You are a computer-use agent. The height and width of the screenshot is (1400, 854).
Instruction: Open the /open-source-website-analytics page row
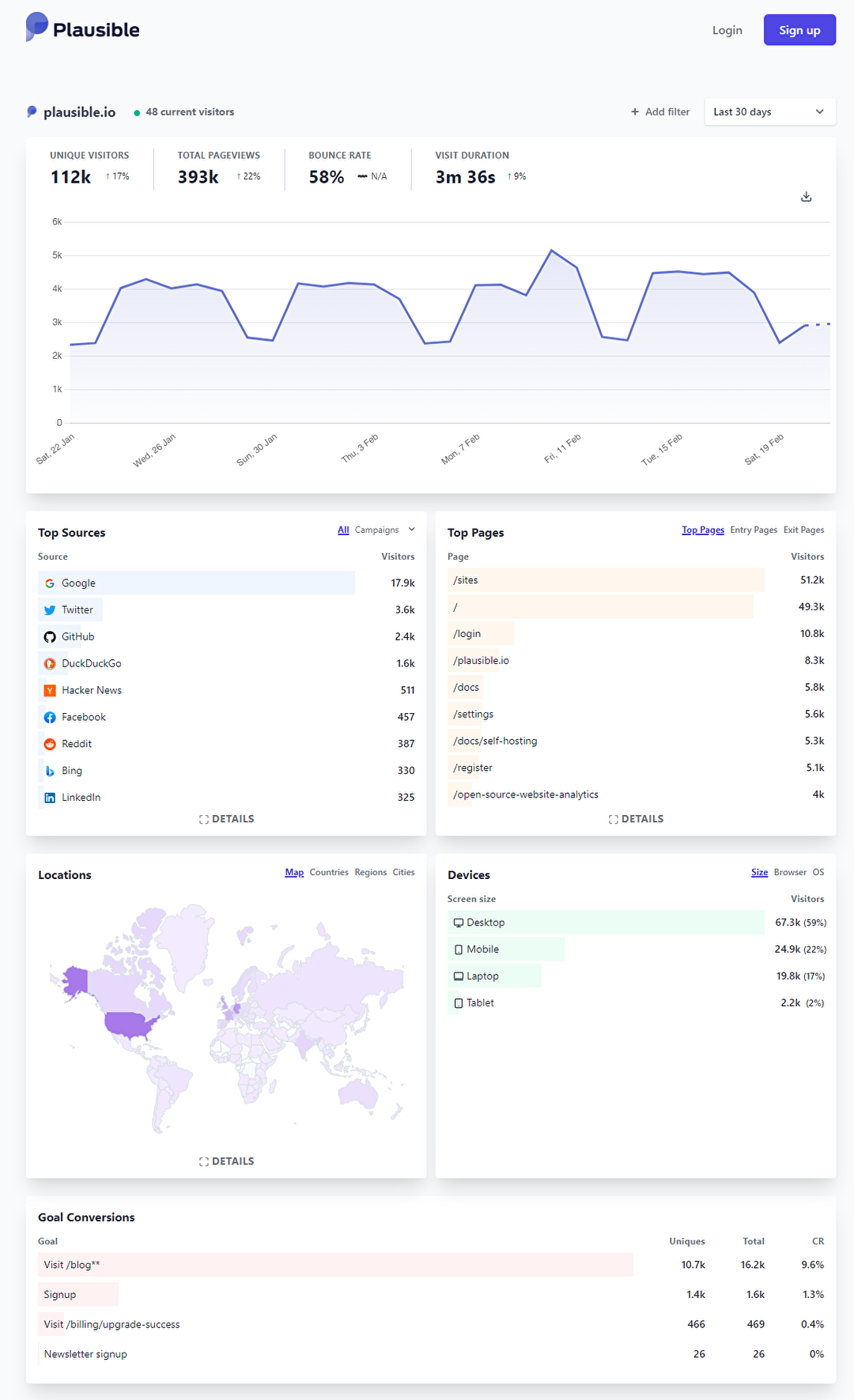636,795
